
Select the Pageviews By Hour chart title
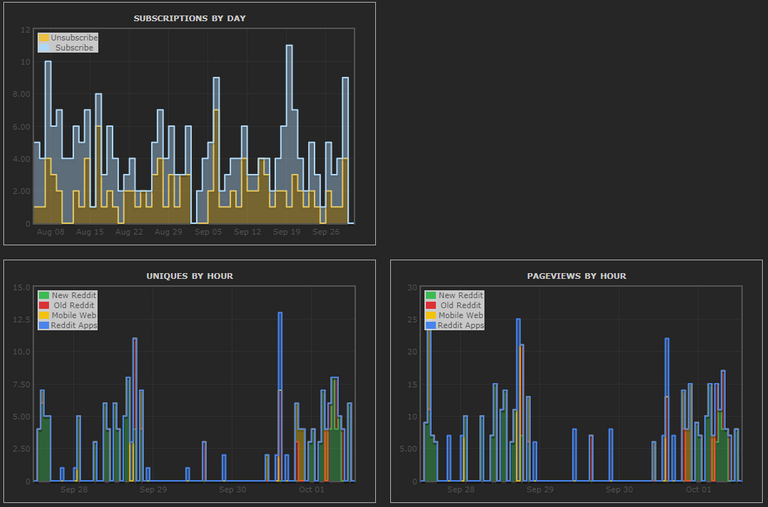(576, 275)
